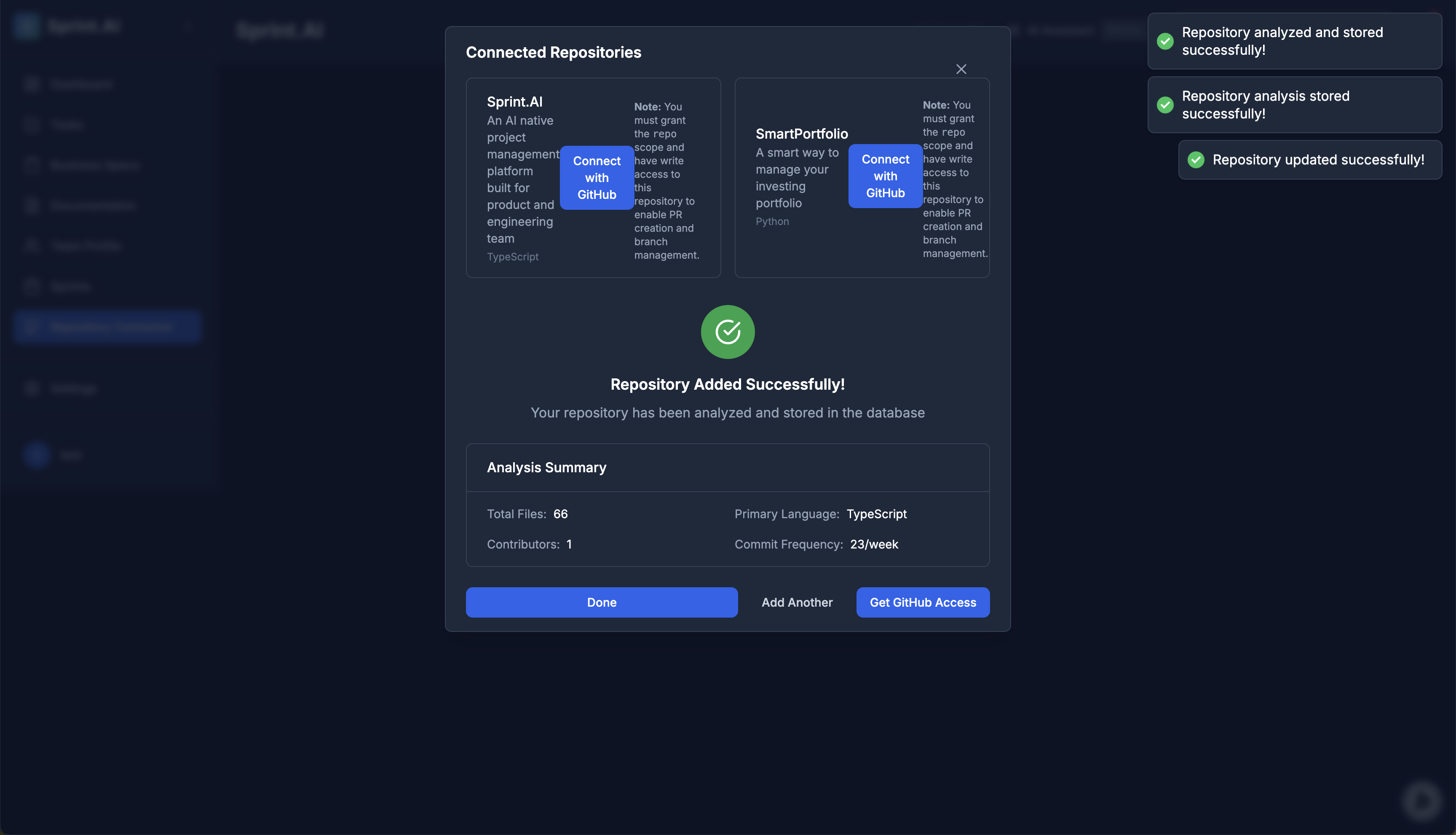Close the Connected Repositories dialog
Image resolution: width=1456 pixels, height=835 pixels.
pos(961,70)
